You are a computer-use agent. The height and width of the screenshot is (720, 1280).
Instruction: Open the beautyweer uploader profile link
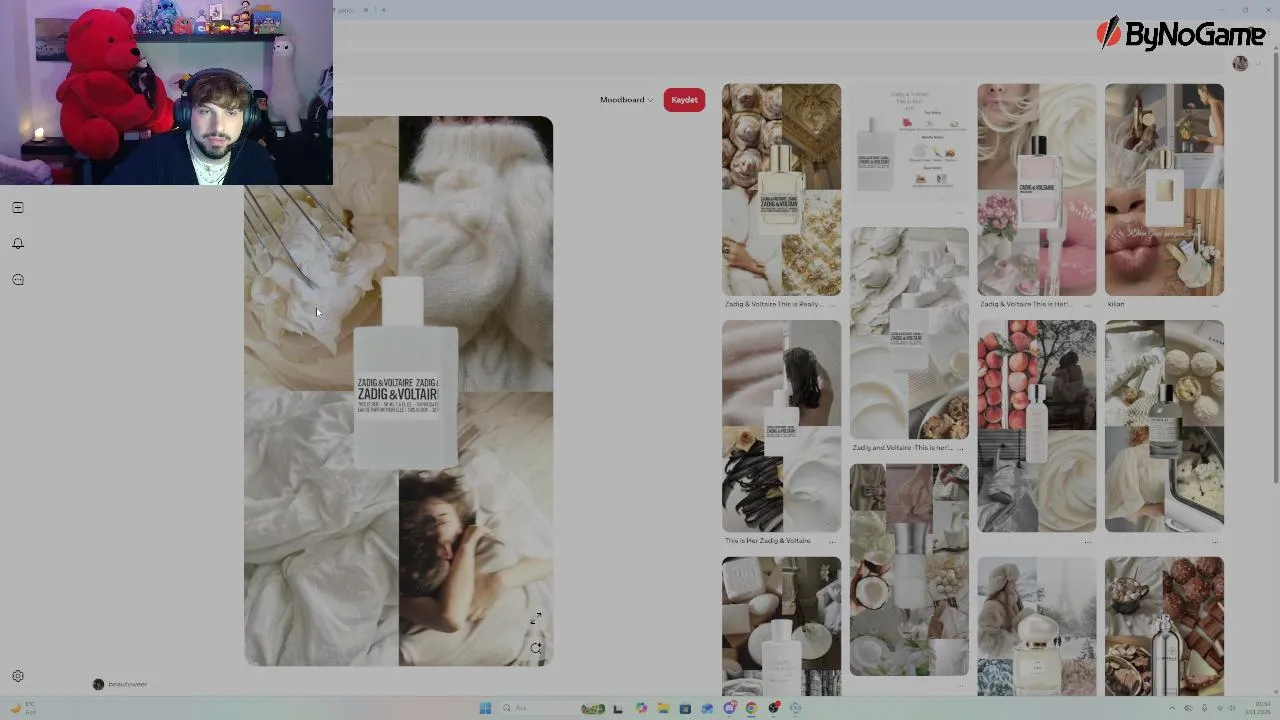coord(120,684)
